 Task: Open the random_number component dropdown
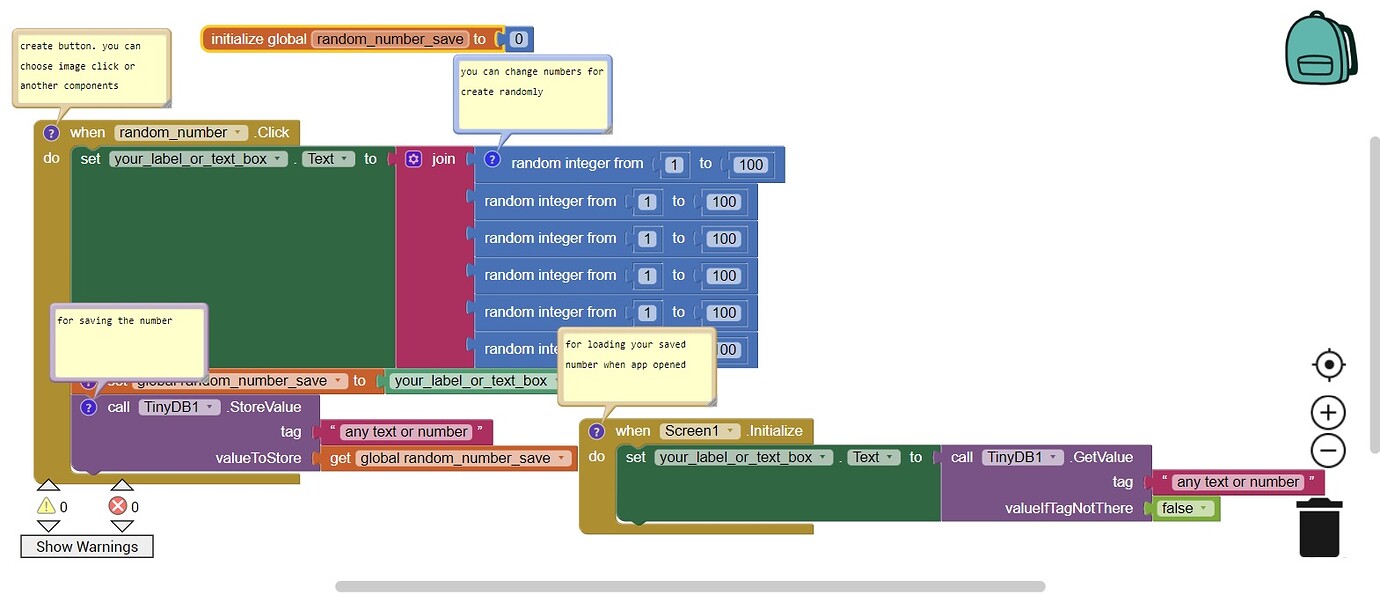(240, 131)
